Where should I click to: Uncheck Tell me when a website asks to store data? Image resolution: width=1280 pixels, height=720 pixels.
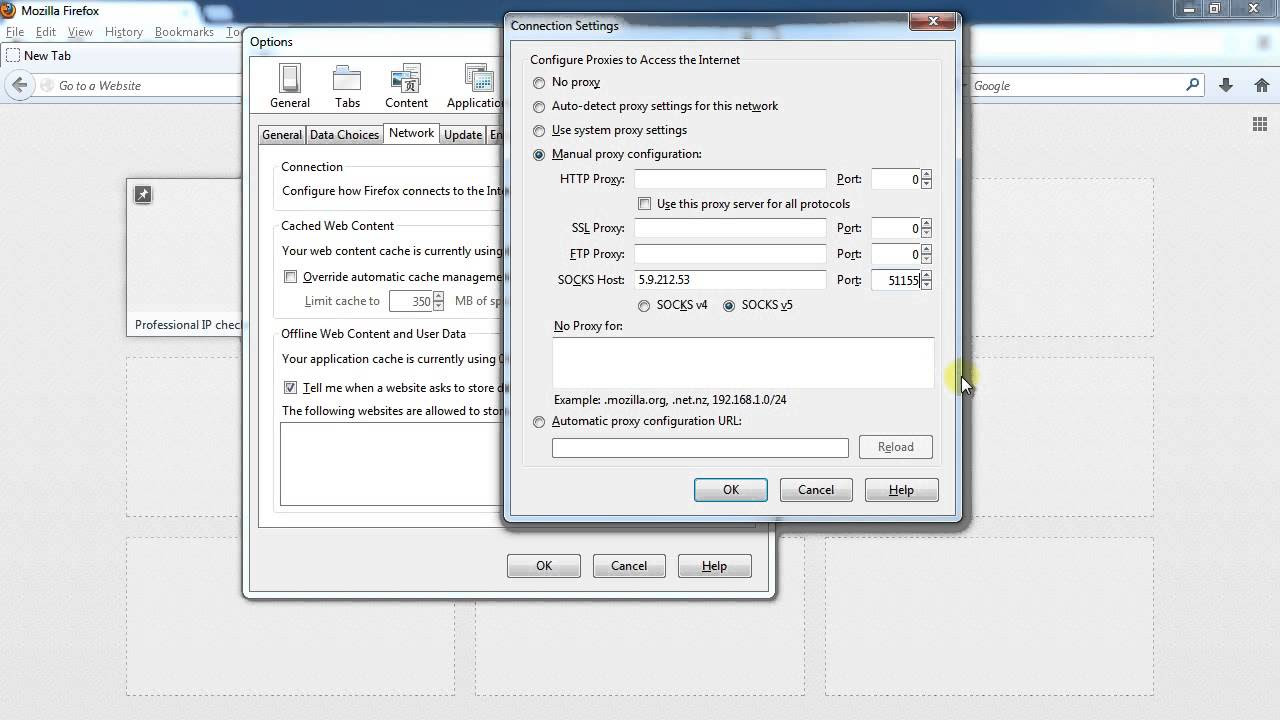click(x=291, y=388)
